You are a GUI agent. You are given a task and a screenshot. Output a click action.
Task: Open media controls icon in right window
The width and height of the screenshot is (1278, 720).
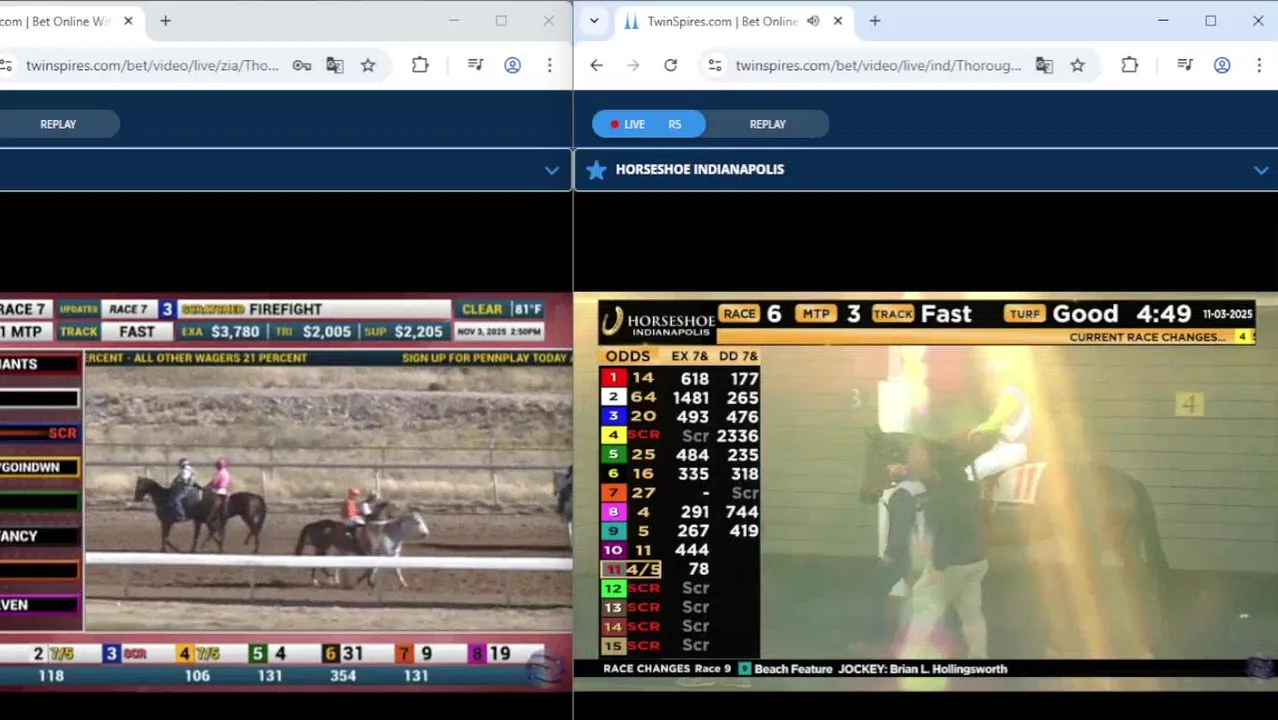(x=1185, y=65)
